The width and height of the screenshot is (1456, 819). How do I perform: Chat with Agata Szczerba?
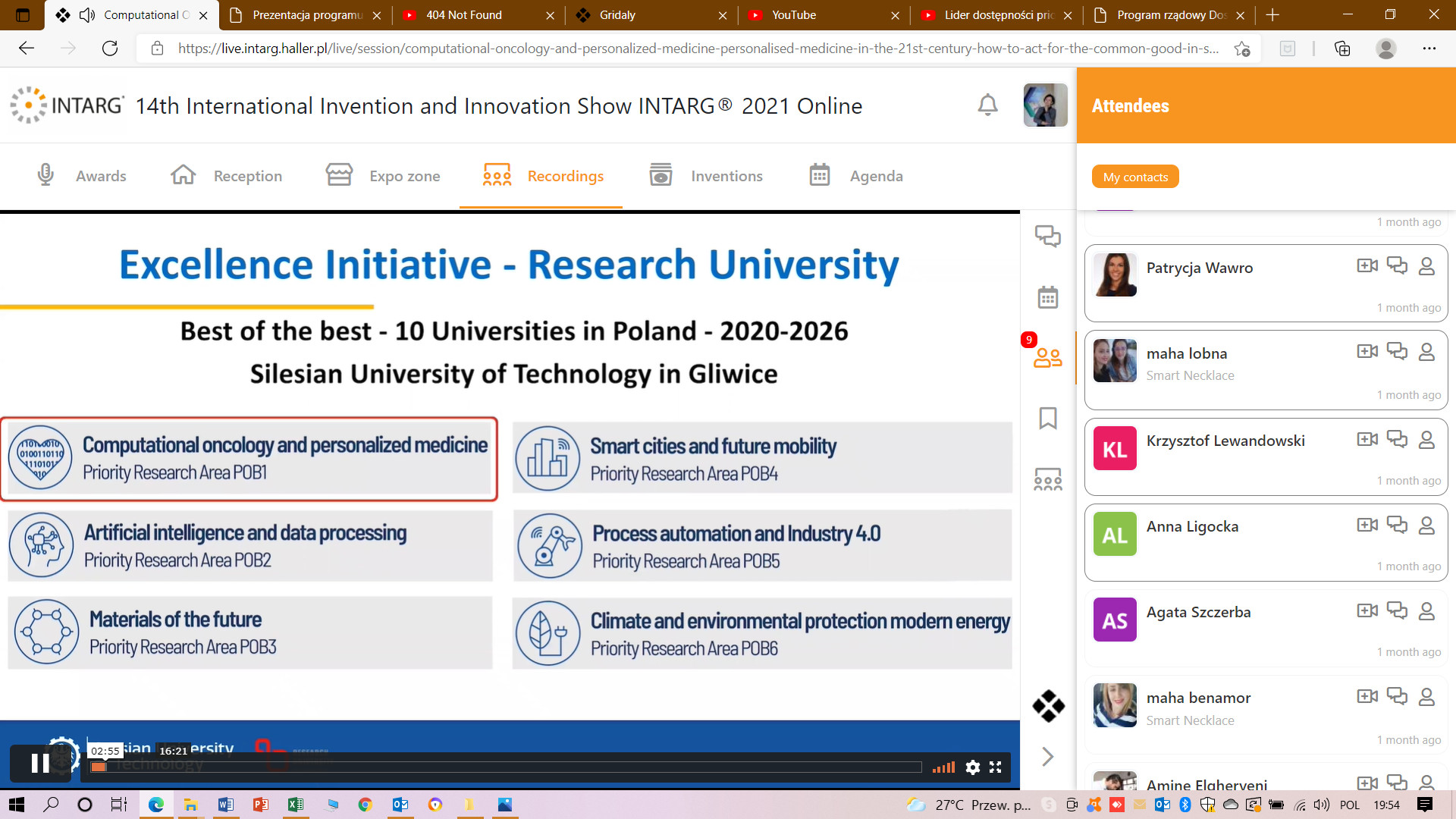pos(1397,610)
